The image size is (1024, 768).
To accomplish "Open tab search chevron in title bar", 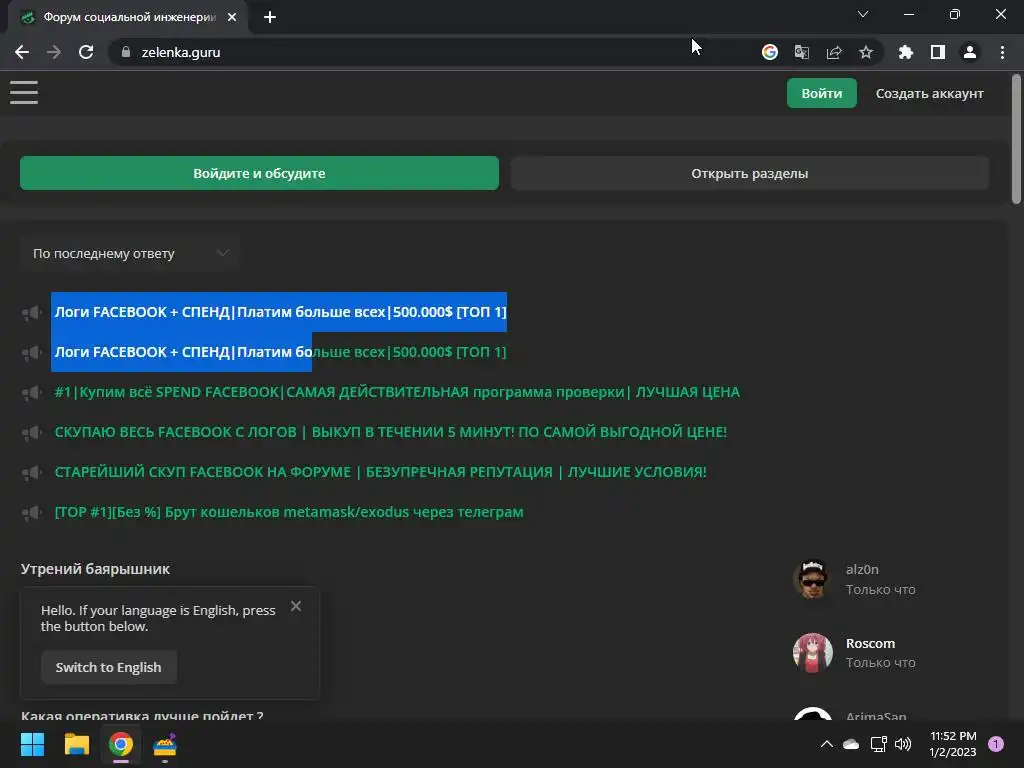I will click(x=863, y=14).
